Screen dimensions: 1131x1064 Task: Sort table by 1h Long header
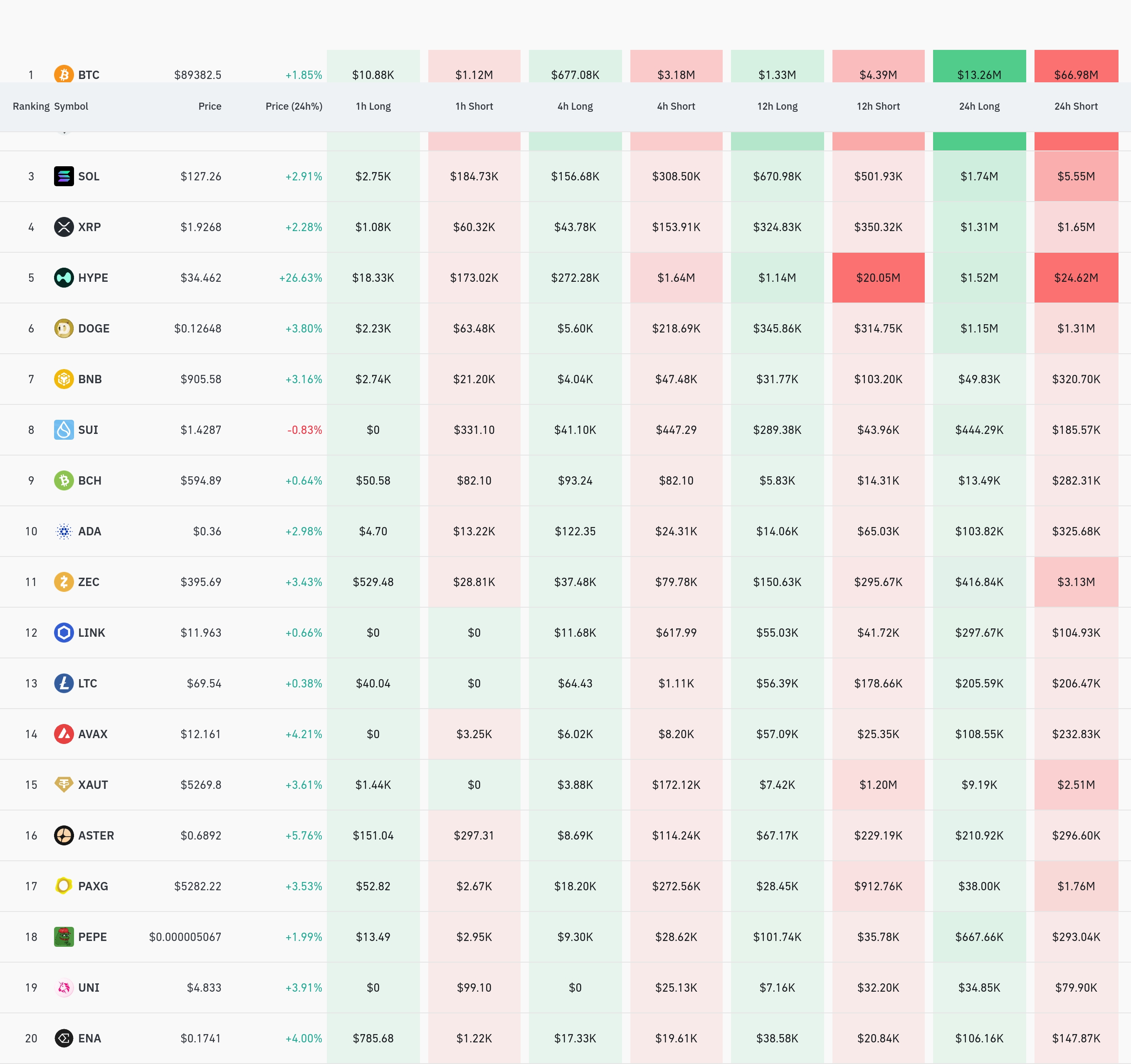pyautogui.click(x=373, y=106)
